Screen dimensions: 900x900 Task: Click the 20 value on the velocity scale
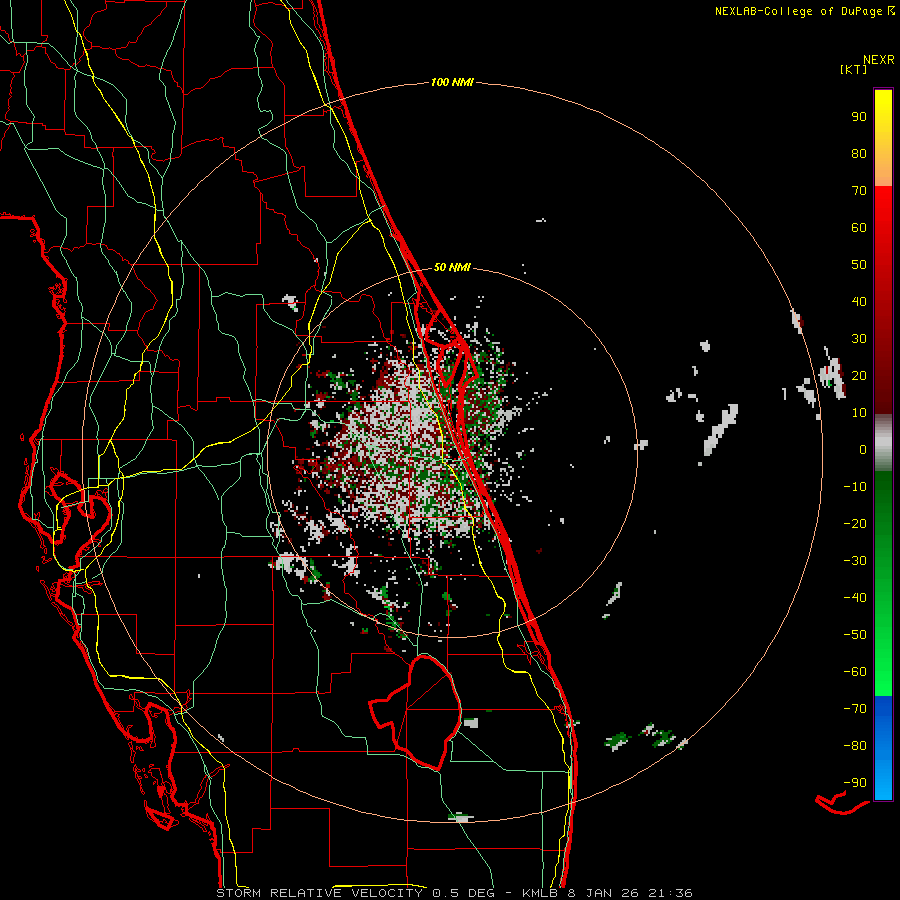859,375
